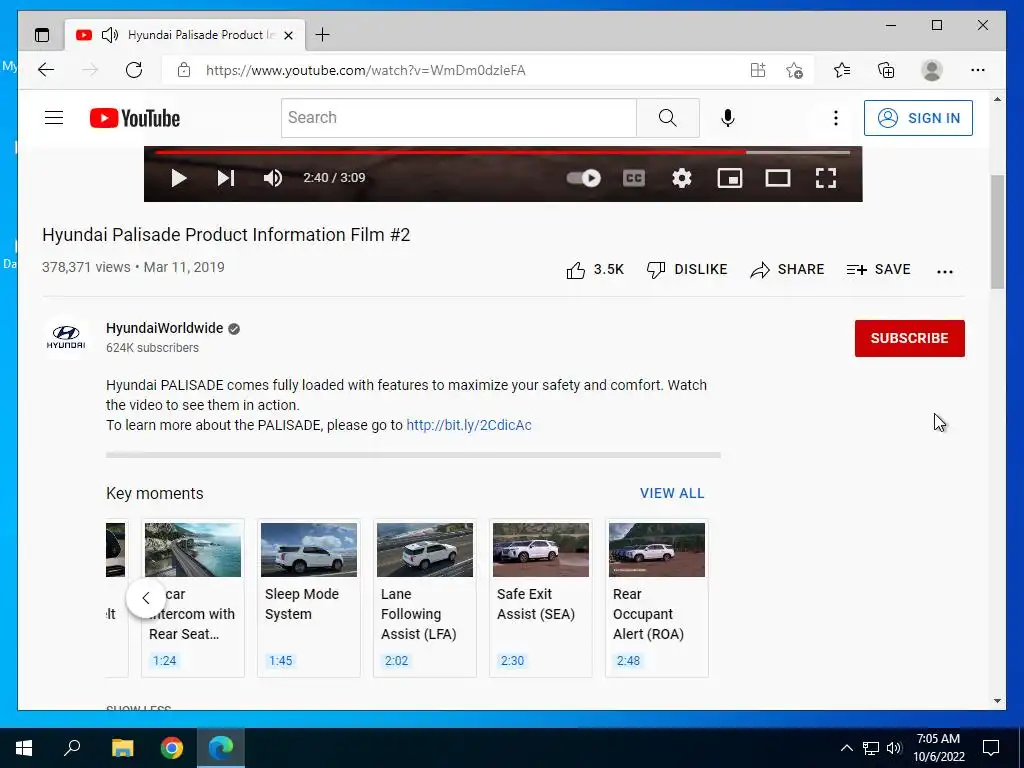Click the search magnifier button

667,118
